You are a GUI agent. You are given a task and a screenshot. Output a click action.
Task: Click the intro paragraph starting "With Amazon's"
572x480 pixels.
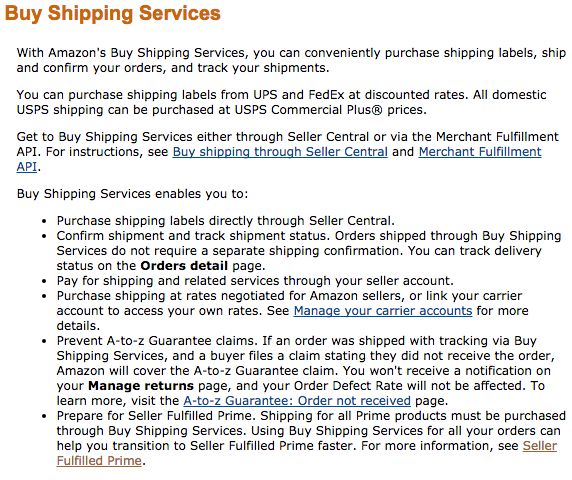click(x=291, y=60)
